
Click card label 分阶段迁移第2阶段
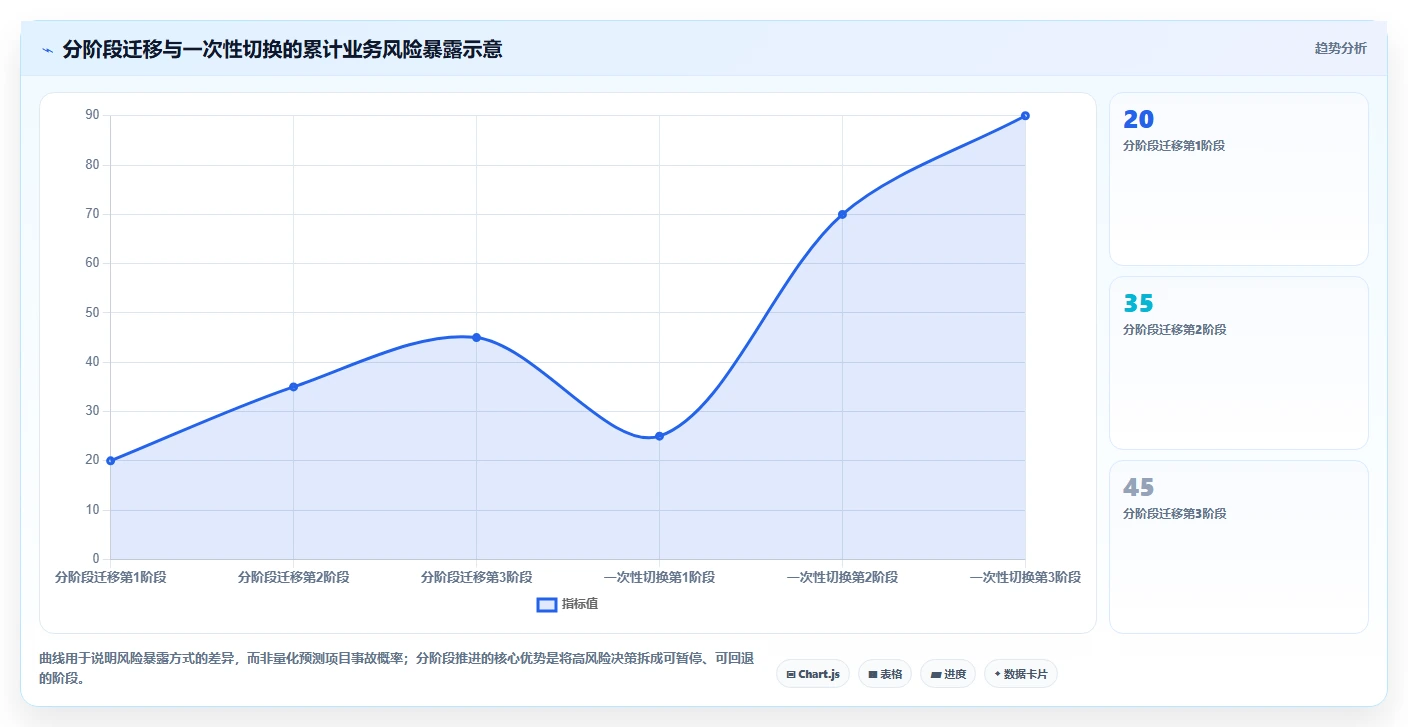click(1174, 329)
